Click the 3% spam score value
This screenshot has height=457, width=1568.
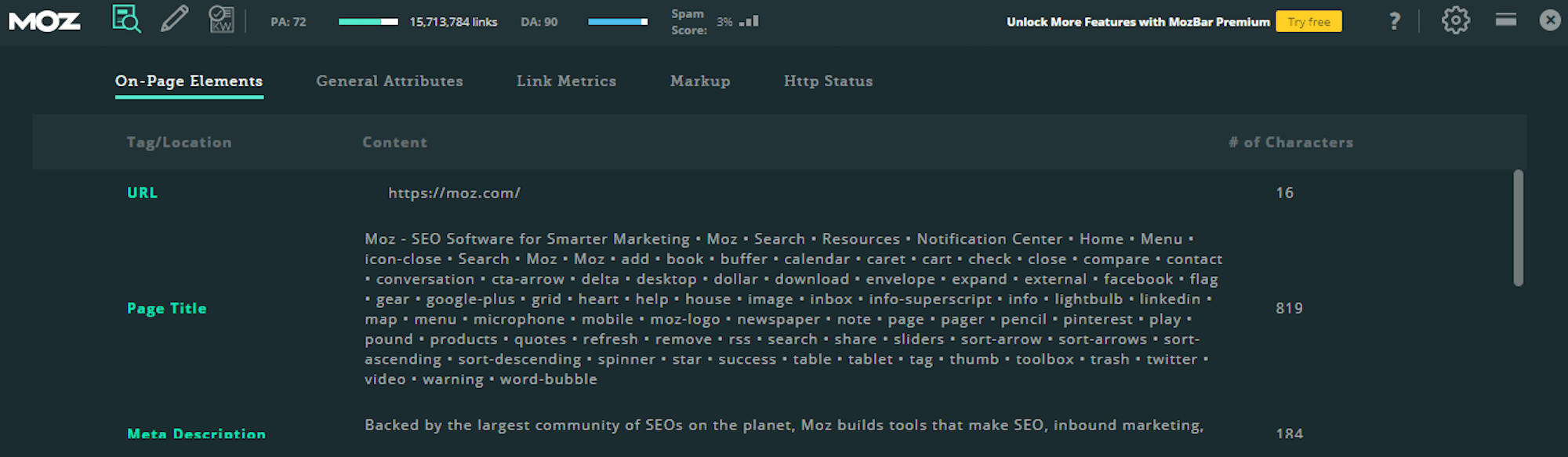click(x=724, y=22)
